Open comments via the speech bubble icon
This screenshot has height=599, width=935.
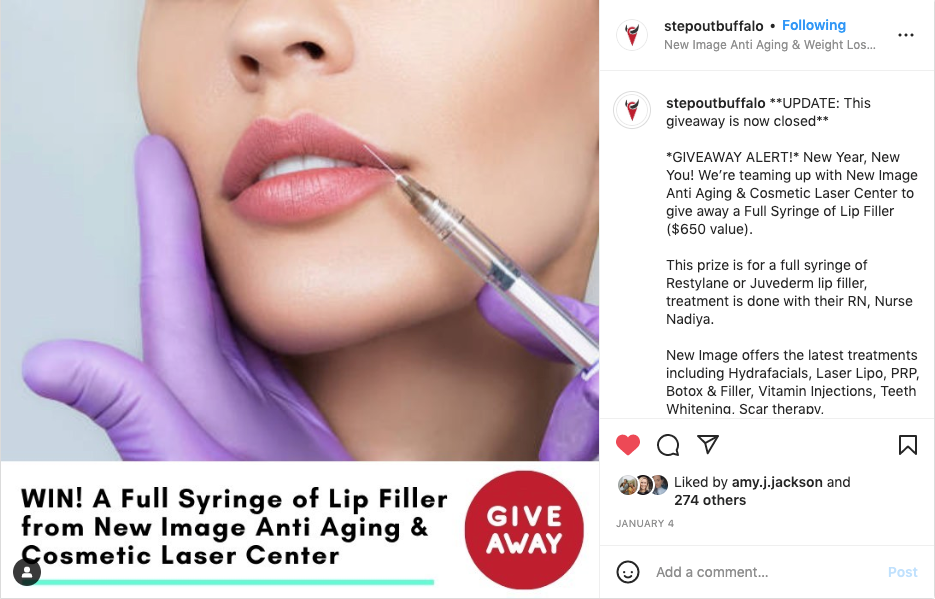click(668, 445)
